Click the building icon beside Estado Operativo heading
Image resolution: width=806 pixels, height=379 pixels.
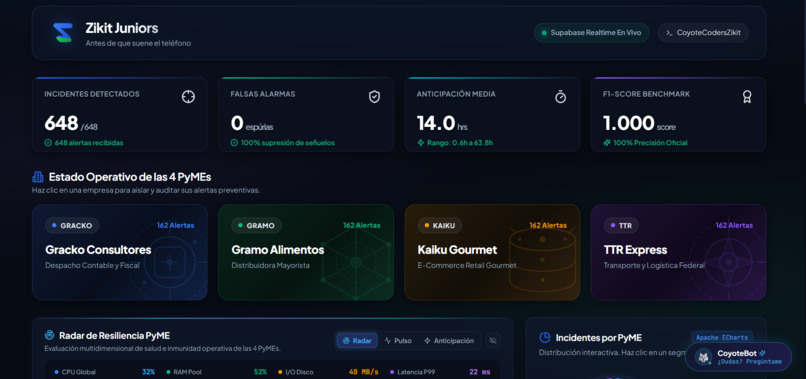point(38,177)
